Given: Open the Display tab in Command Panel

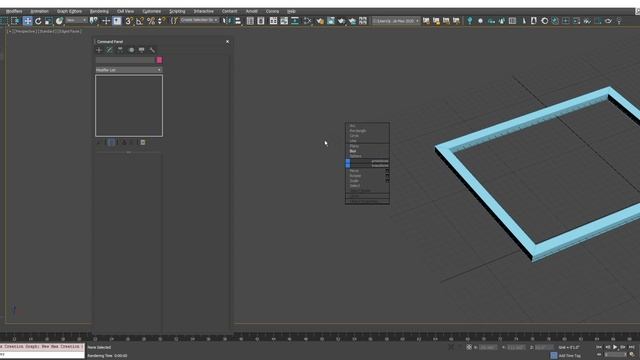Looking at the screenshot, I should pos(142,50).
